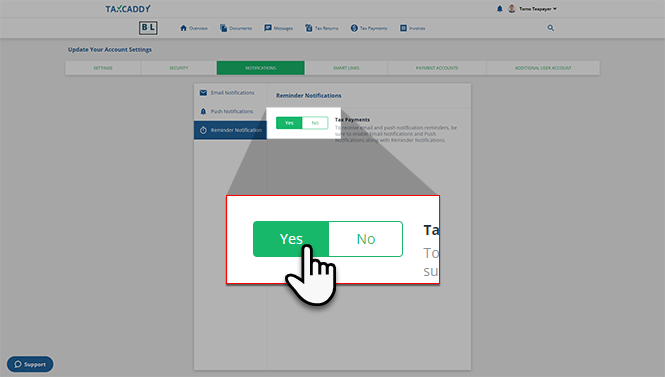Open the Messages page
665x377 pixels.
(279, 28)
